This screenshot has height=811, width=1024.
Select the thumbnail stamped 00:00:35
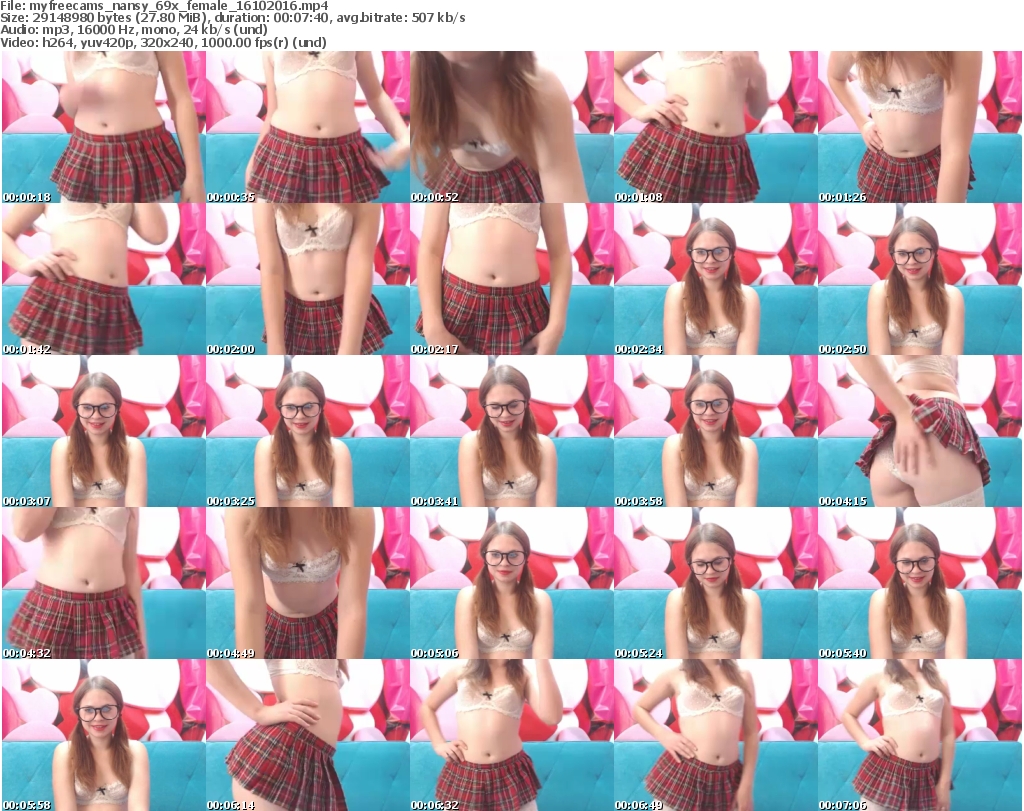(308, 127)
